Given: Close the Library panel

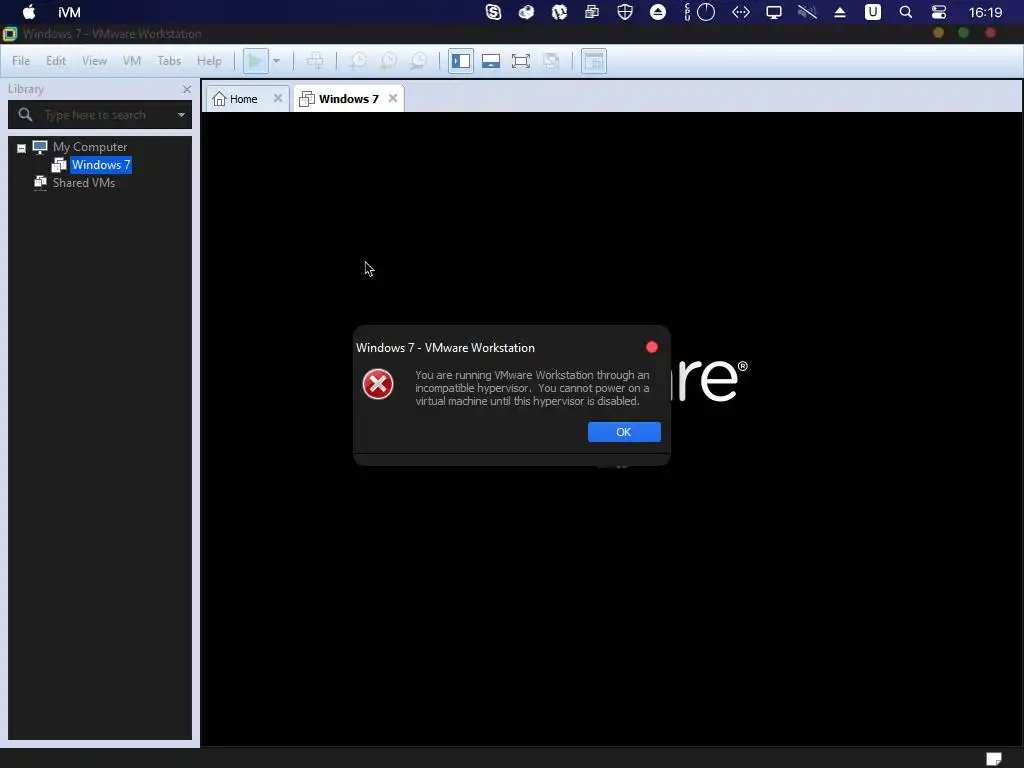Looking at the screenshot, I should pyautogui.click(x=187, y=89).
